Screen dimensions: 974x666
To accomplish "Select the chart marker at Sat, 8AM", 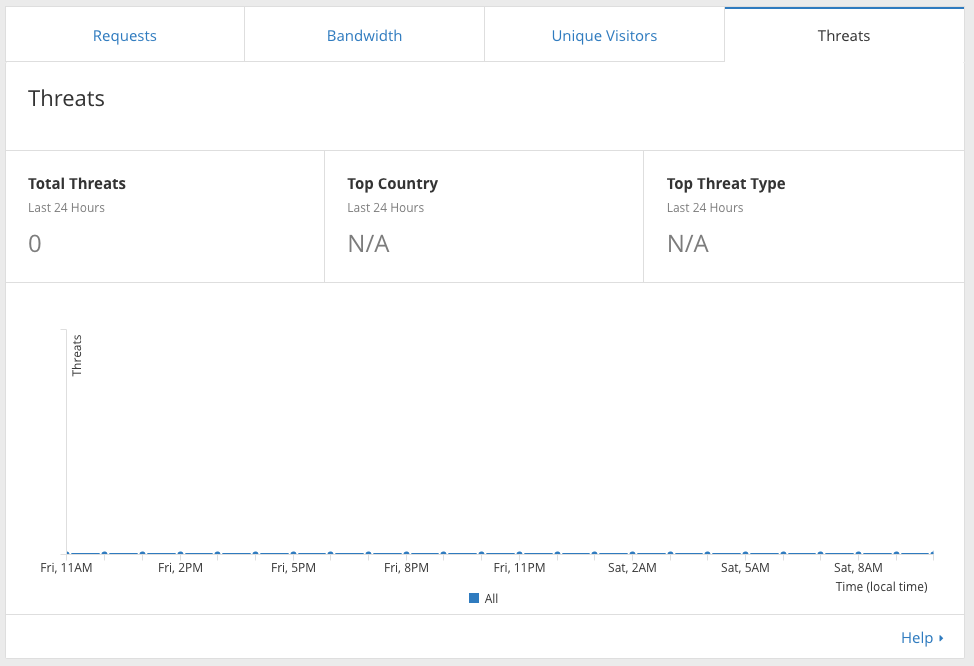I will coord(858,553).
